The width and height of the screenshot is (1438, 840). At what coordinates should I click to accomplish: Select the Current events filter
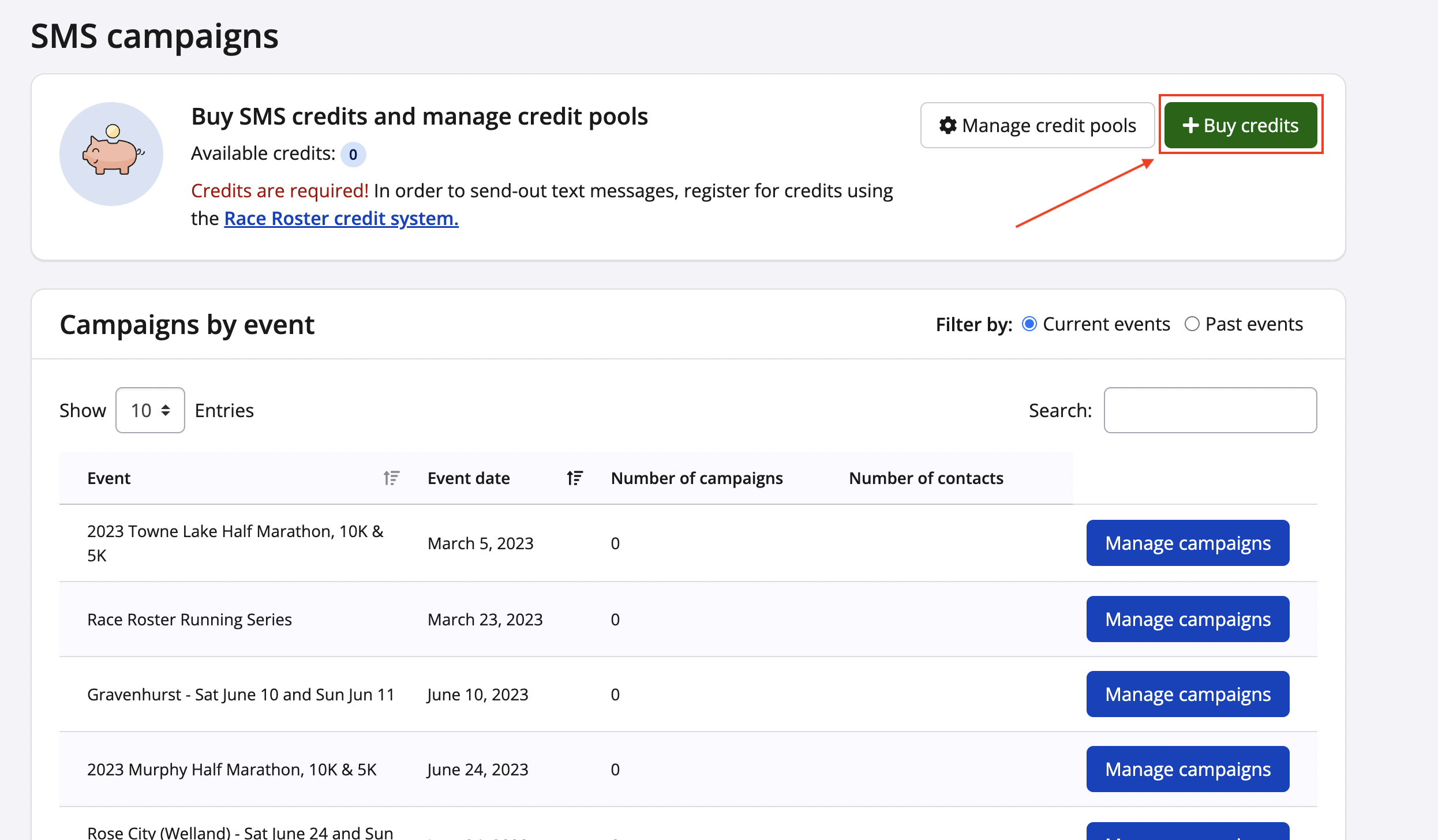tap(1029, 324)
